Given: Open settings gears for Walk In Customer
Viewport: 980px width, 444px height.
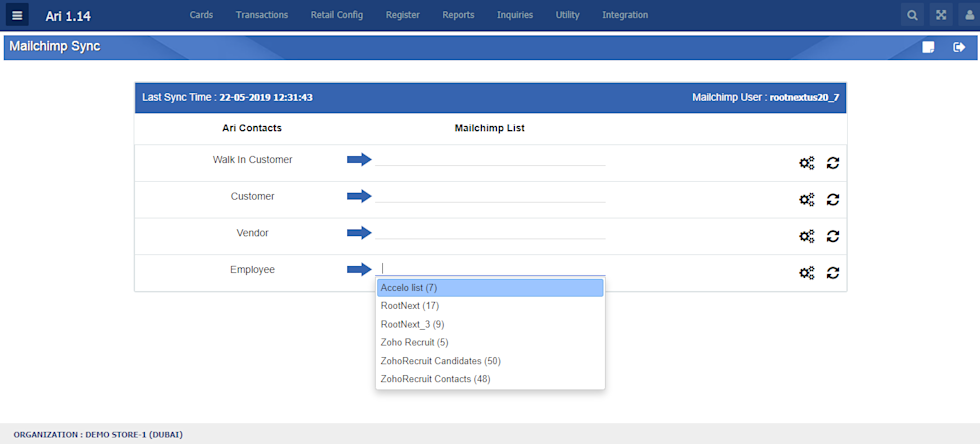Looking at the screenshot, I should 807,163.
